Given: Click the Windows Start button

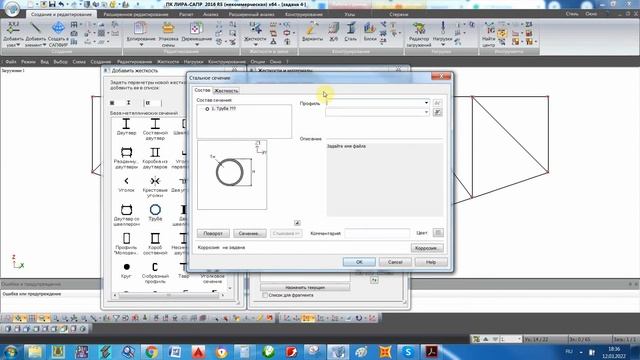Looking at the screenshot, I should pyautogui.click(x=11, y=352).
